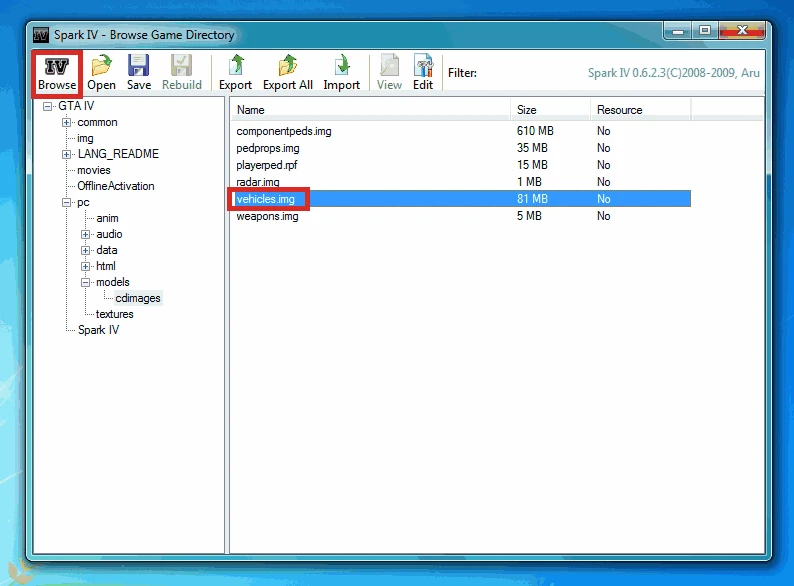The height and width of the screenshot is (586, 794).
Task: Select the common folder label
Action: (97, 123)
